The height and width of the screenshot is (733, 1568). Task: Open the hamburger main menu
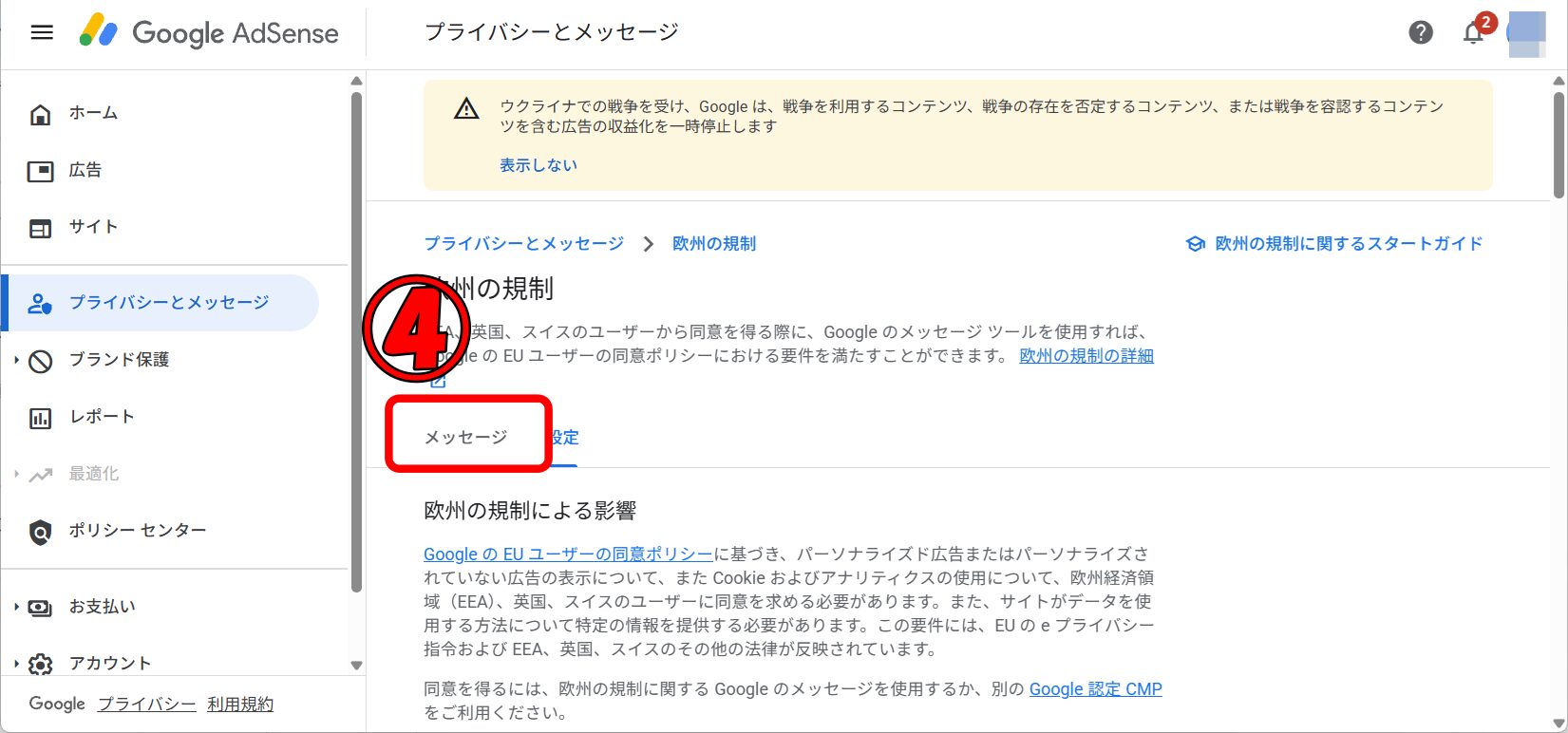coord(42,32)
